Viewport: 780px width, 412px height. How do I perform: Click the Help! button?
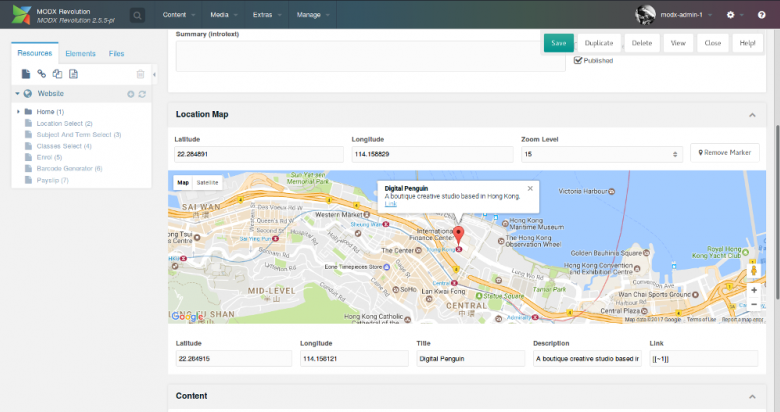(x=747, y=43)
